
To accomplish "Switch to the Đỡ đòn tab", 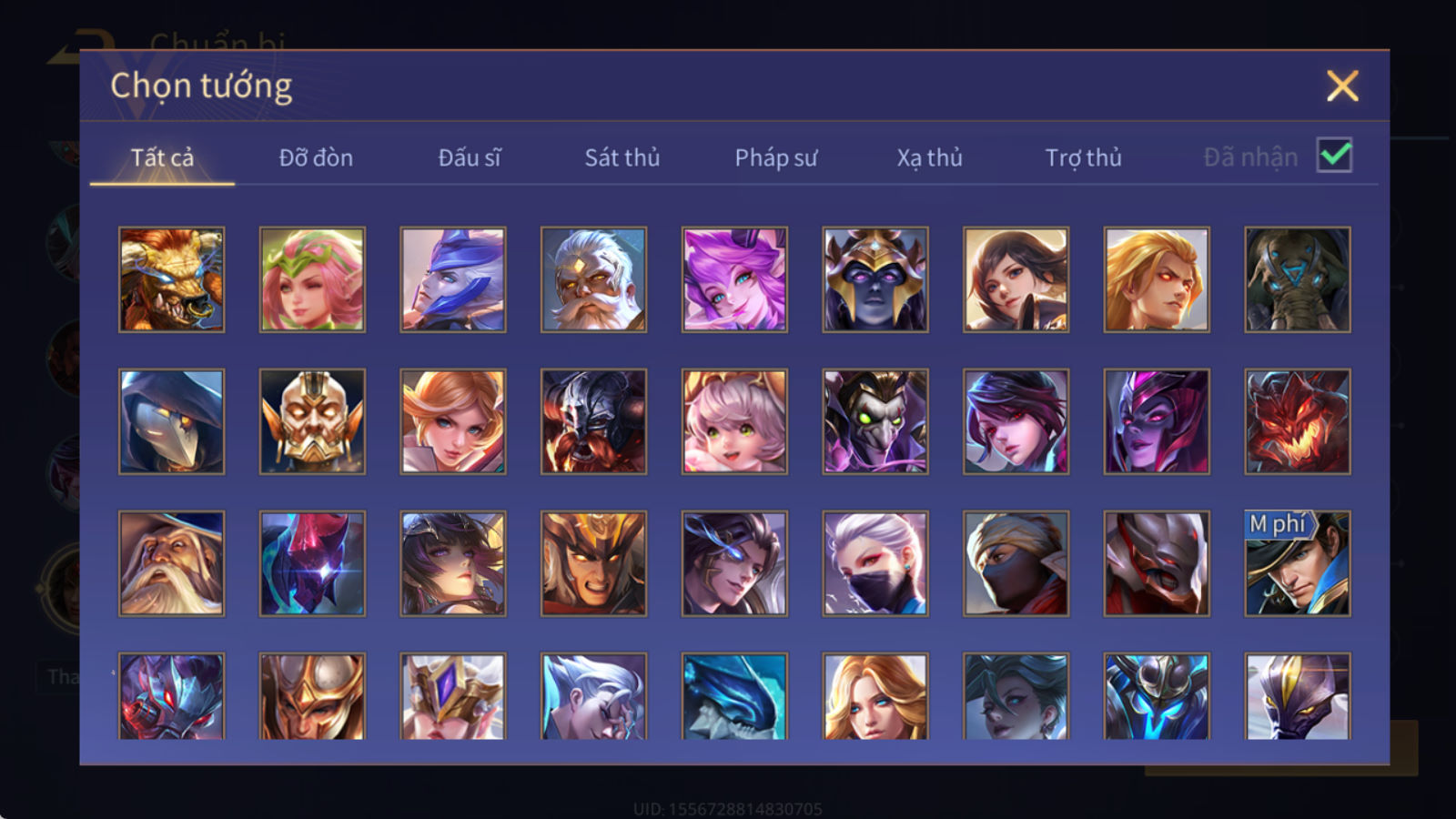I will tap(316, 157).
